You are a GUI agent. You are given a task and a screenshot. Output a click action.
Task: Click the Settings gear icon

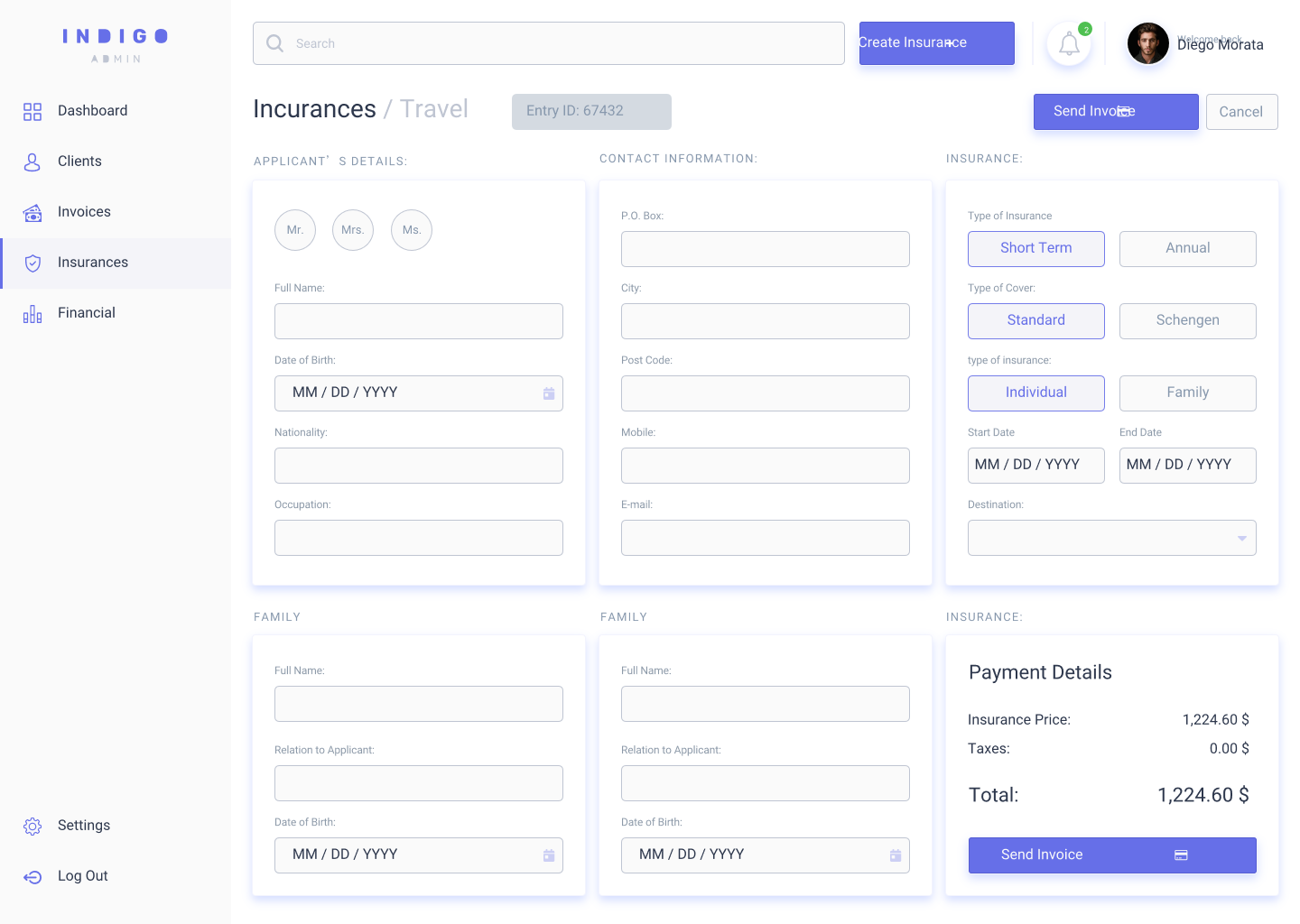pyautogui.click(x=32, y=827)
